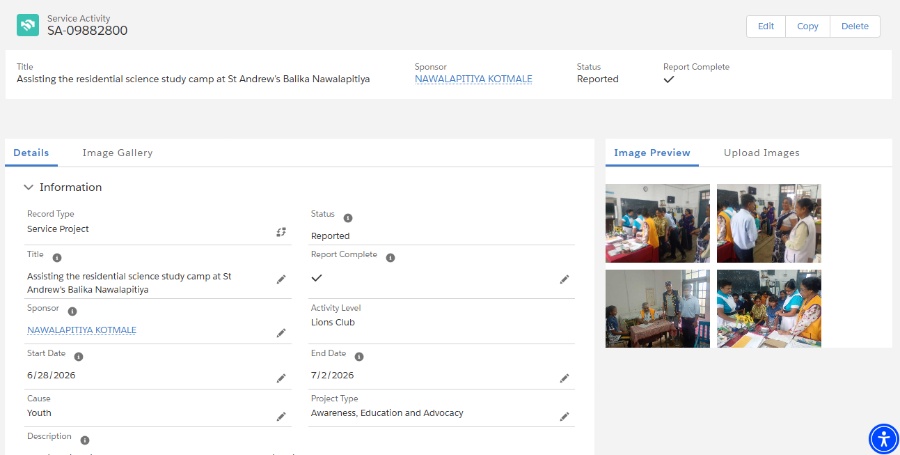900x455 pixels.
Task: Edit the End Date pencil icon
Action: [564, 378]
